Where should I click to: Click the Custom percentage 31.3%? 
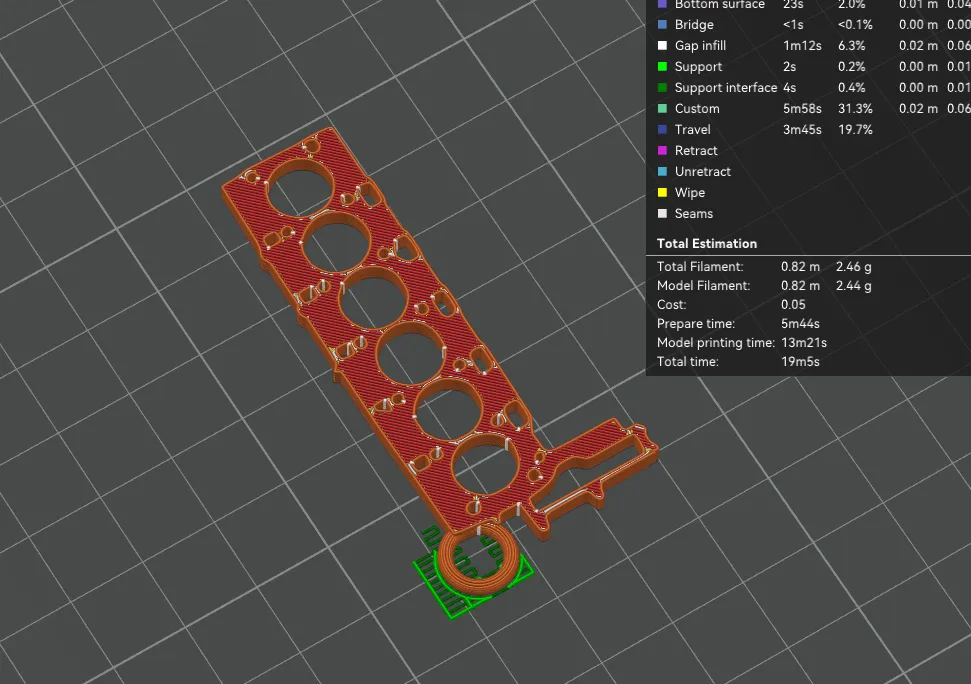click(x=855, y=109)
